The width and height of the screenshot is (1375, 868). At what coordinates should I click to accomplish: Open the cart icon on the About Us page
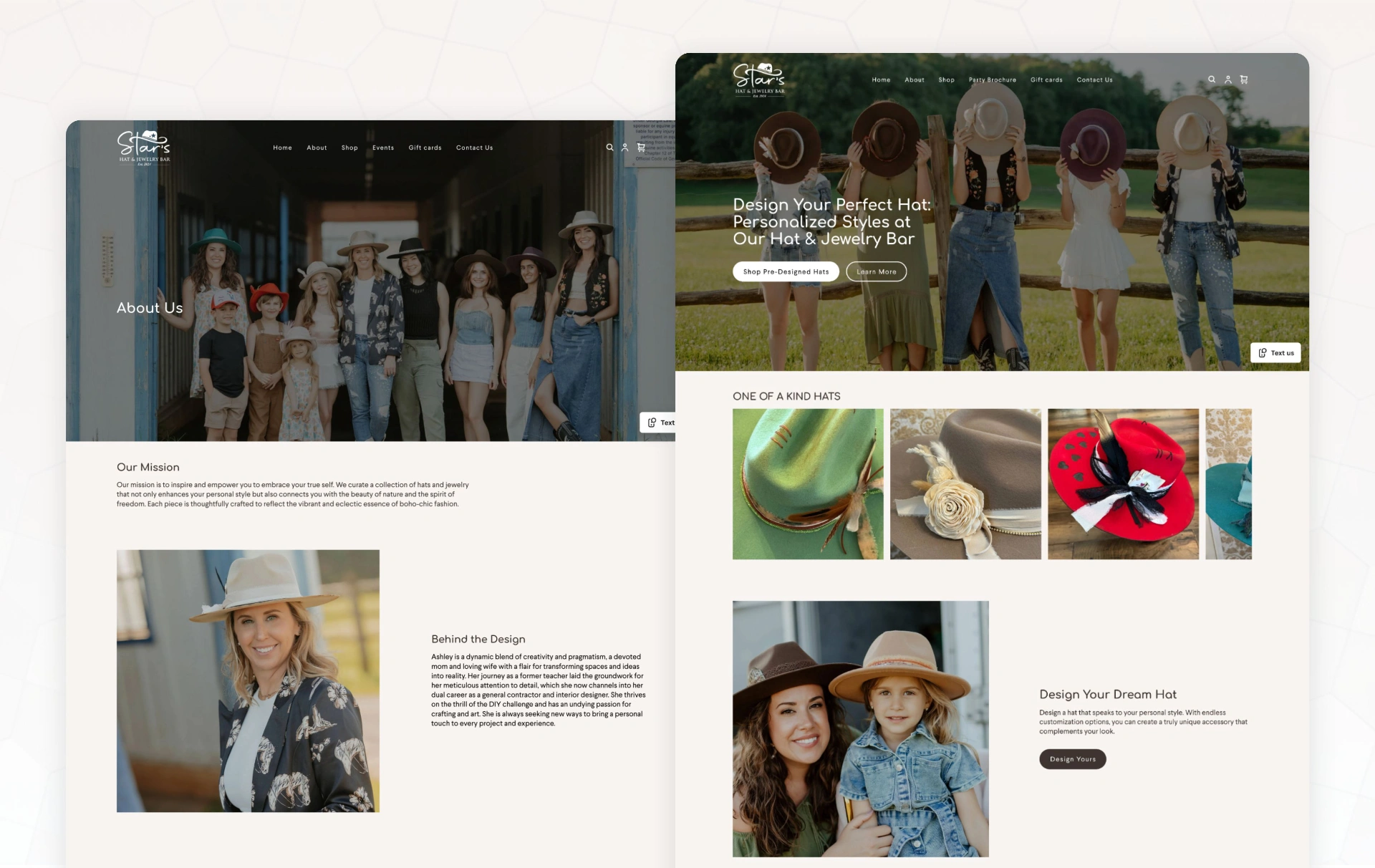pos(640,148)
